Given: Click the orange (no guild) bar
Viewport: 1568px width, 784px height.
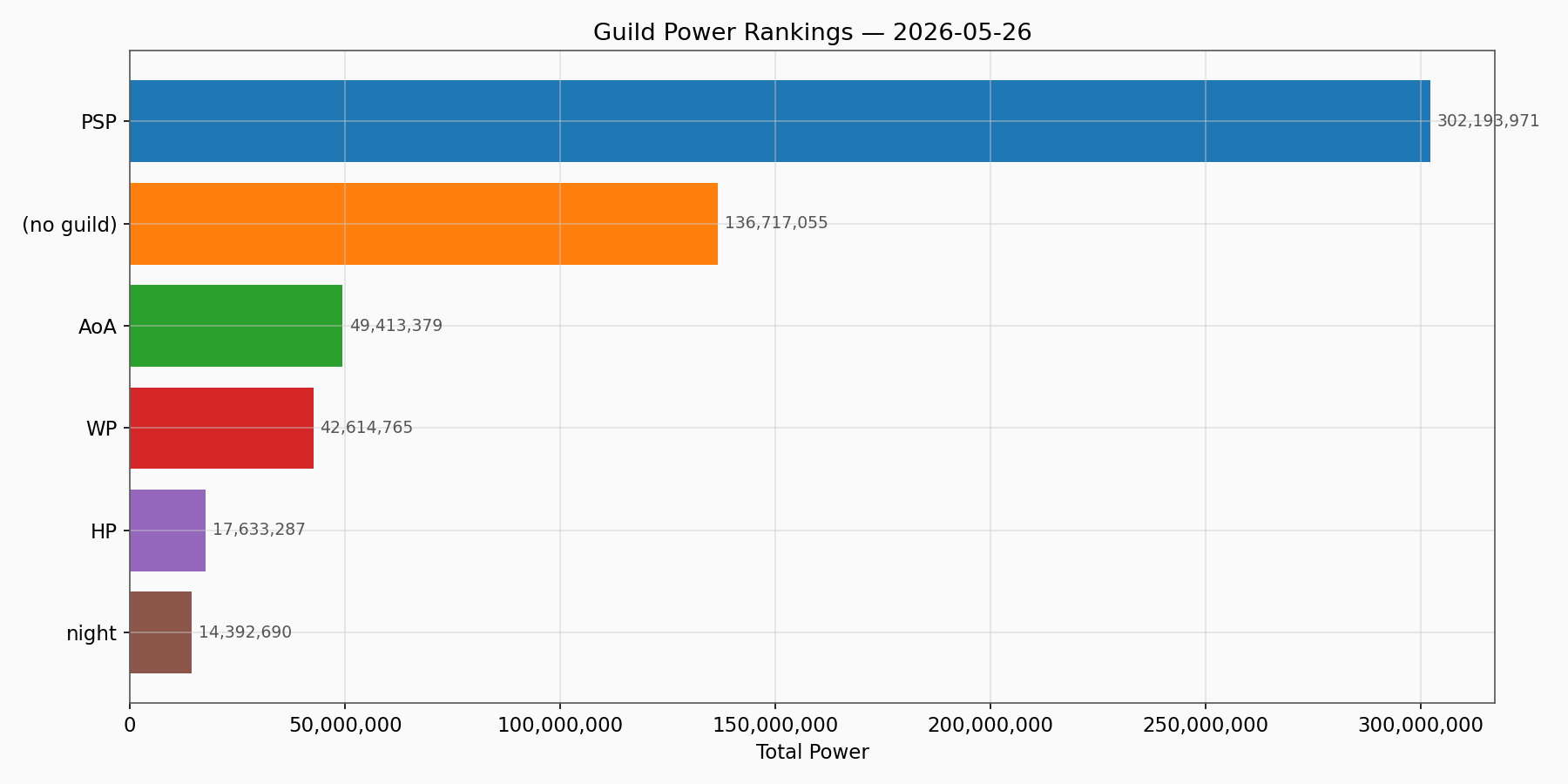Looking at the screenshot, I should click(x=423, y=224).
